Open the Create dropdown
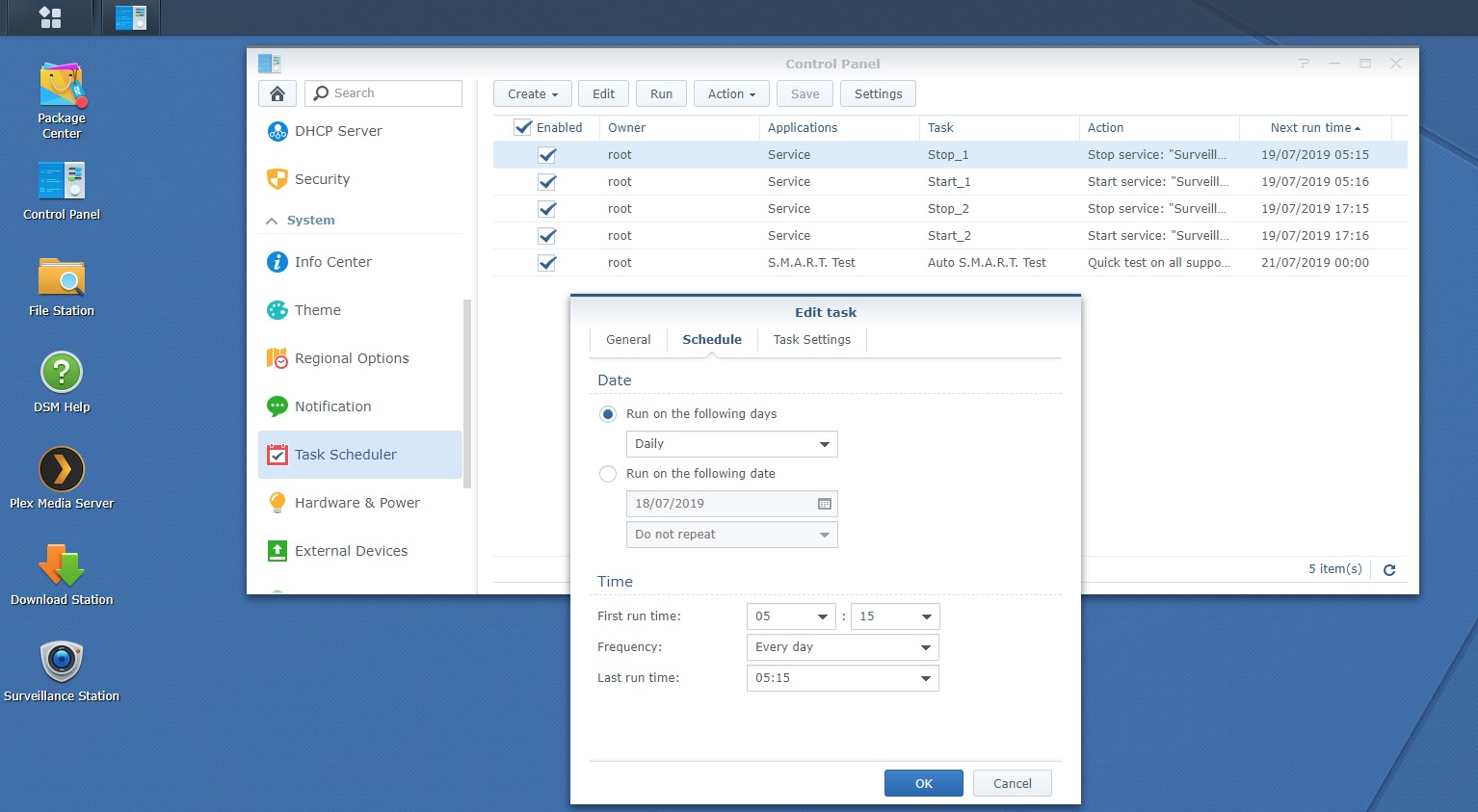Viewport: 1478px width, 812px height. (533, 93)
